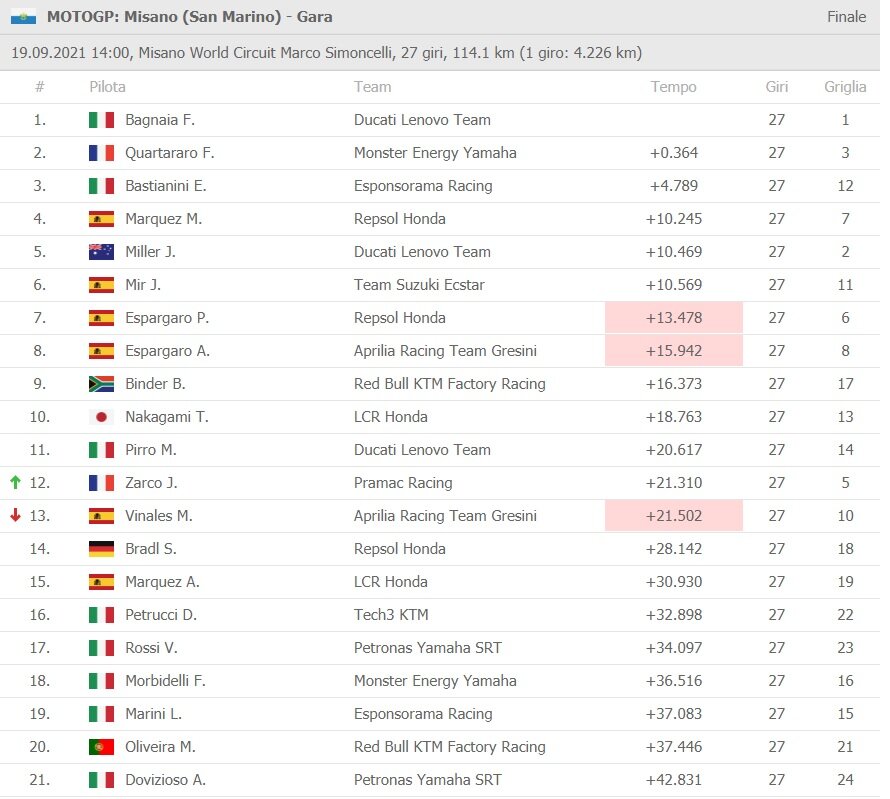The image size is (890, 799).
Task: Click the South African flag beside Binder B.
Action: (x=101, y=384)
